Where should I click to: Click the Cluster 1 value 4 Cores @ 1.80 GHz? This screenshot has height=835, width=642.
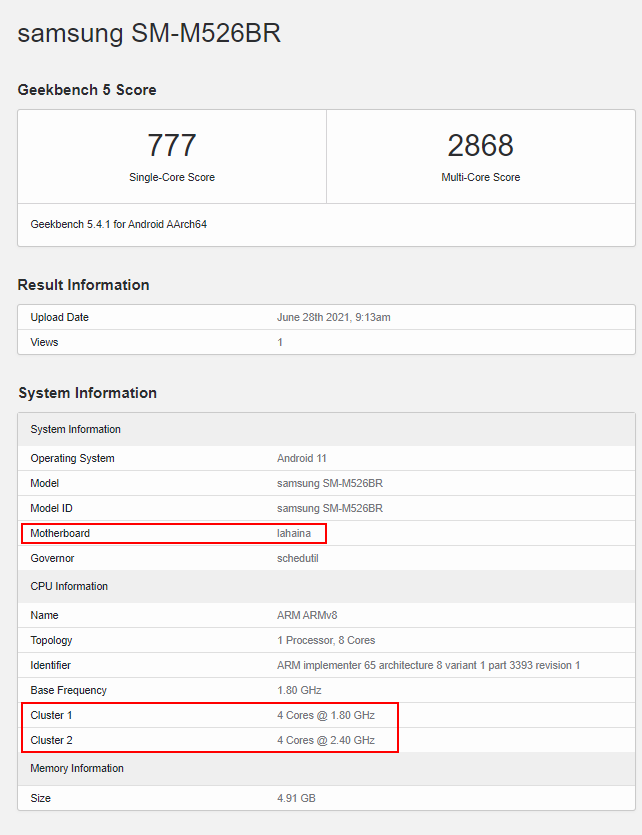coord(326,715)
